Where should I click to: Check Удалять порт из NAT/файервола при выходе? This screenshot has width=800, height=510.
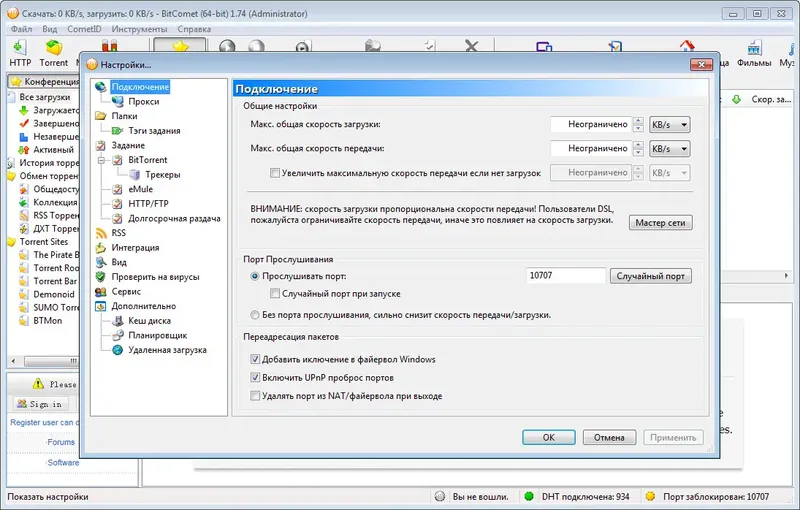[x=255, y=395]
